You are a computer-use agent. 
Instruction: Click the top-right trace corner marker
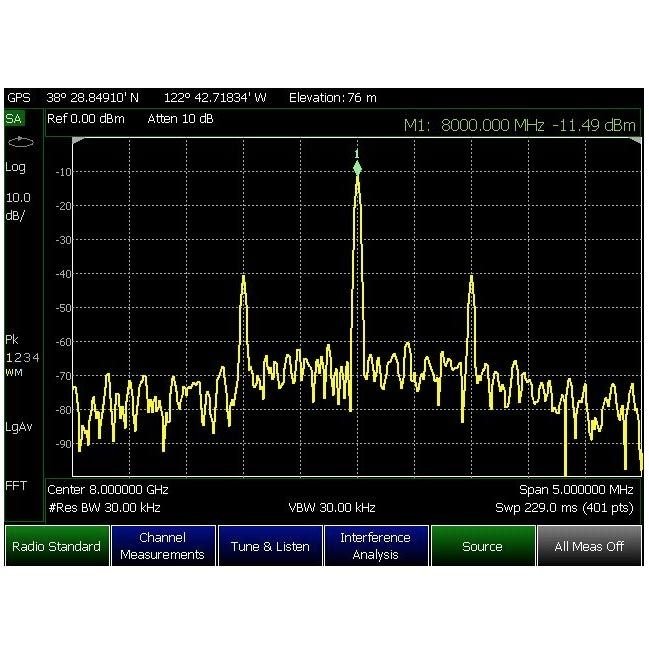pos(635,141)
